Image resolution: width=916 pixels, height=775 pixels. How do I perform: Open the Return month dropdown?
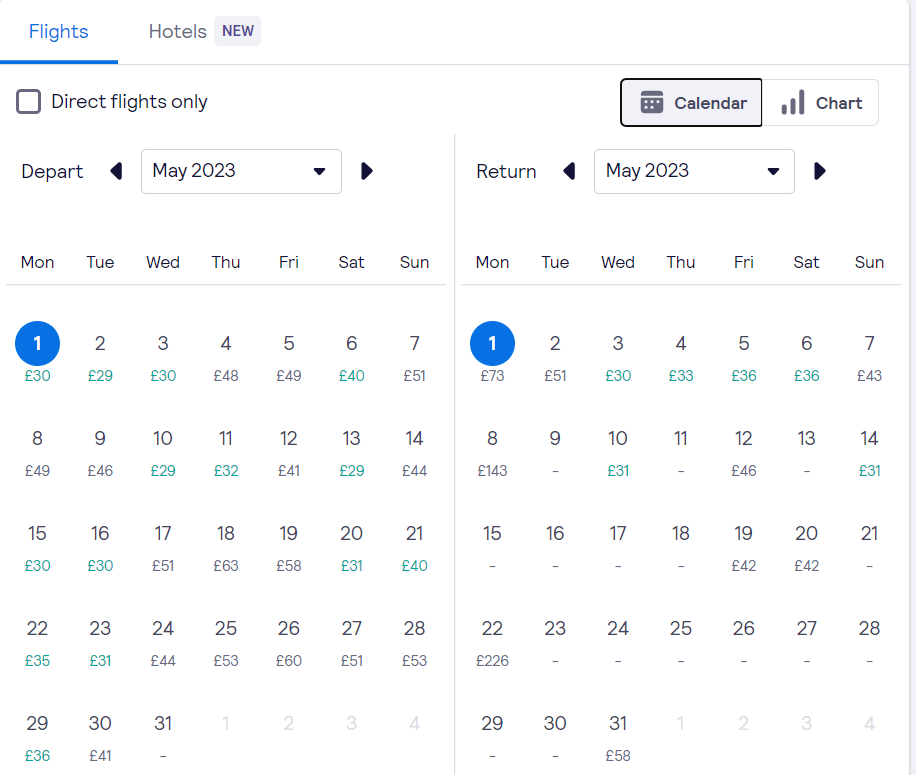(694, 171)
